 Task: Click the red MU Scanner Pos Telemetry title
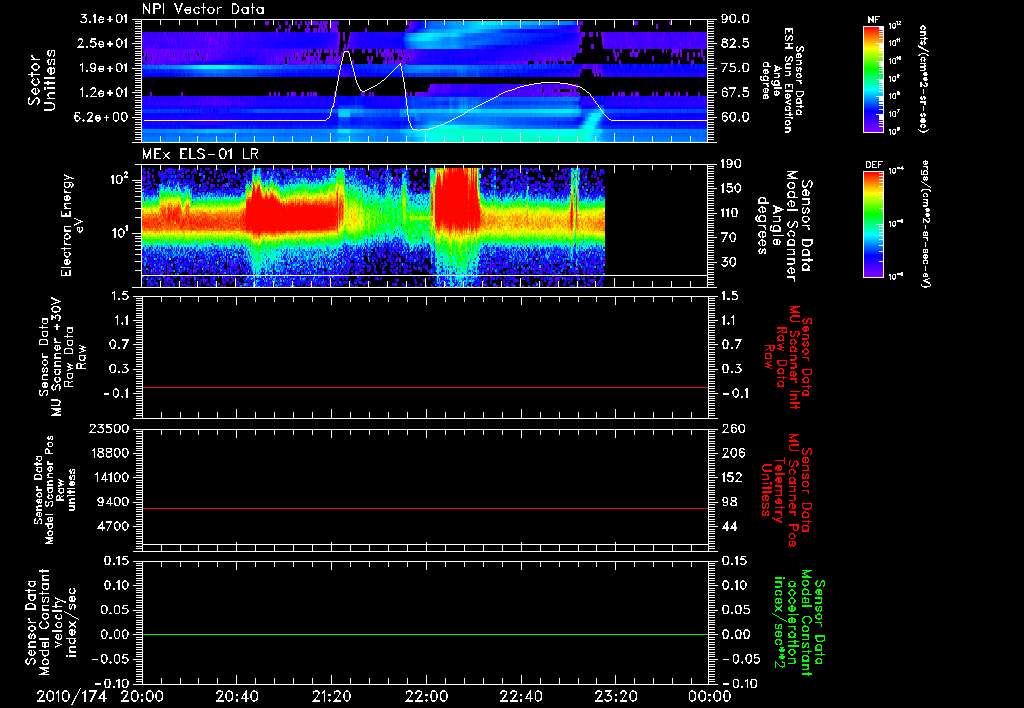(x=786, y=490)
